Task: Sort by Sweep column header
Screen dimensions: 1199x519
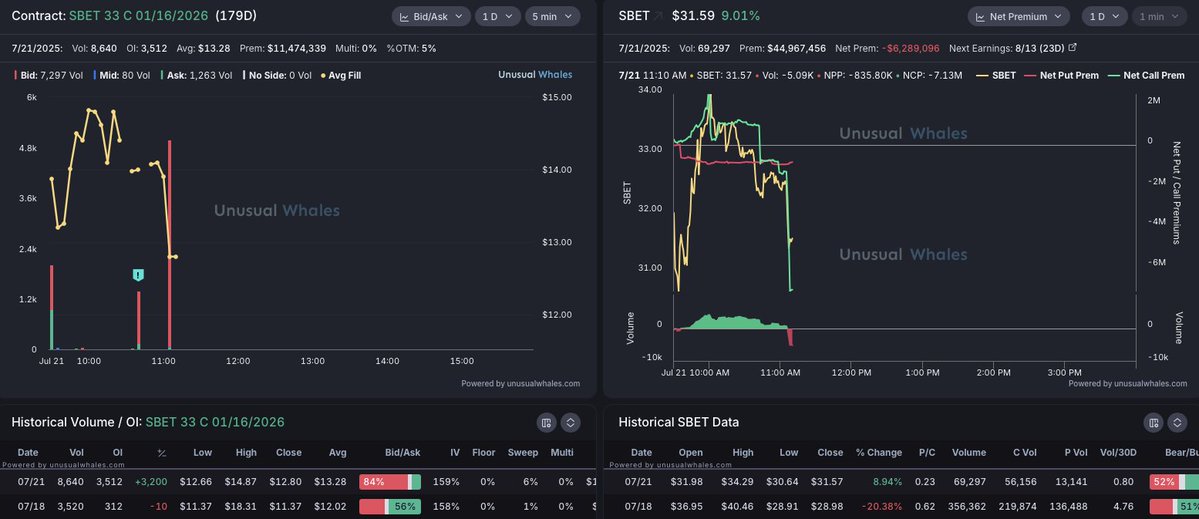Action: [523, 453]
